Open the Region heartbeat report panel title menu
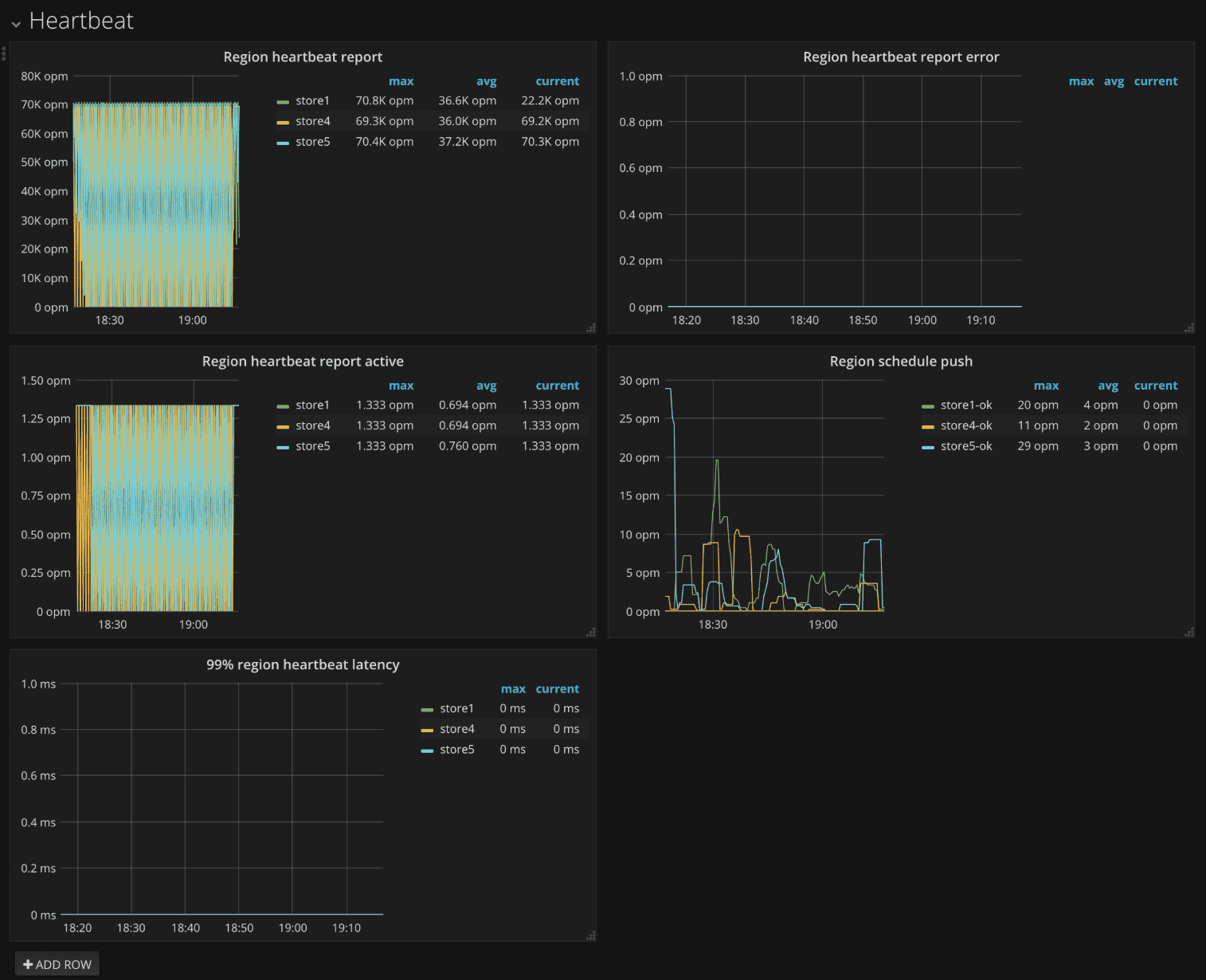 (x=303, y=57)
